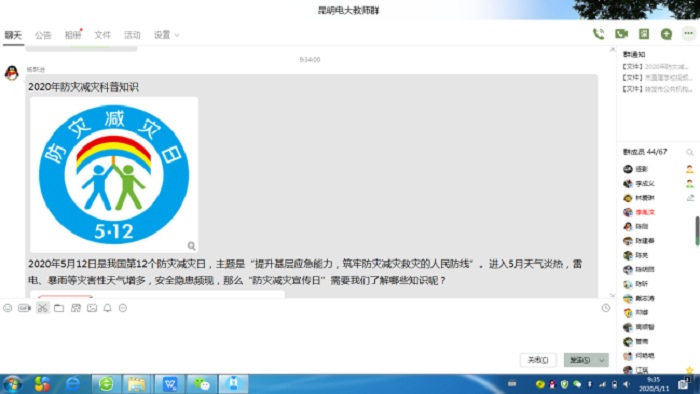Viewport: 700px width, 394px height.
Task: Click the sender's penguin avatar
Action: [x=12, y=73]
